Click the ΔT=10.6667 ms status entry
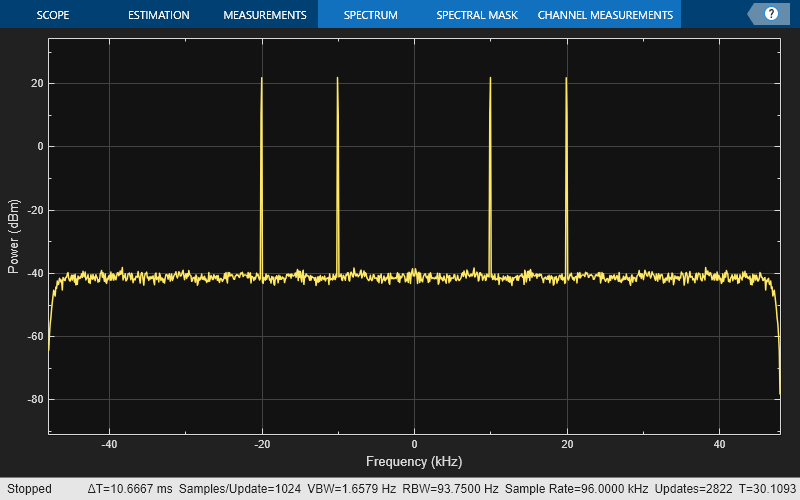The width and height of the screenshot is (800, 500). 130,489
